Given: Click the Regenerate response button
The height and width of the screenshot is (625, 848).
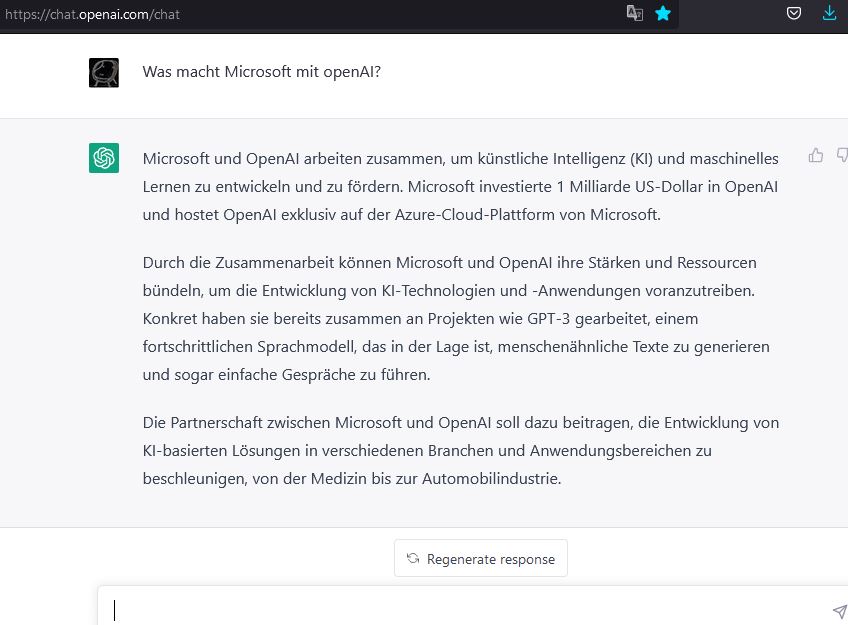Looking at the screenshot, I should tap(480, 559).
